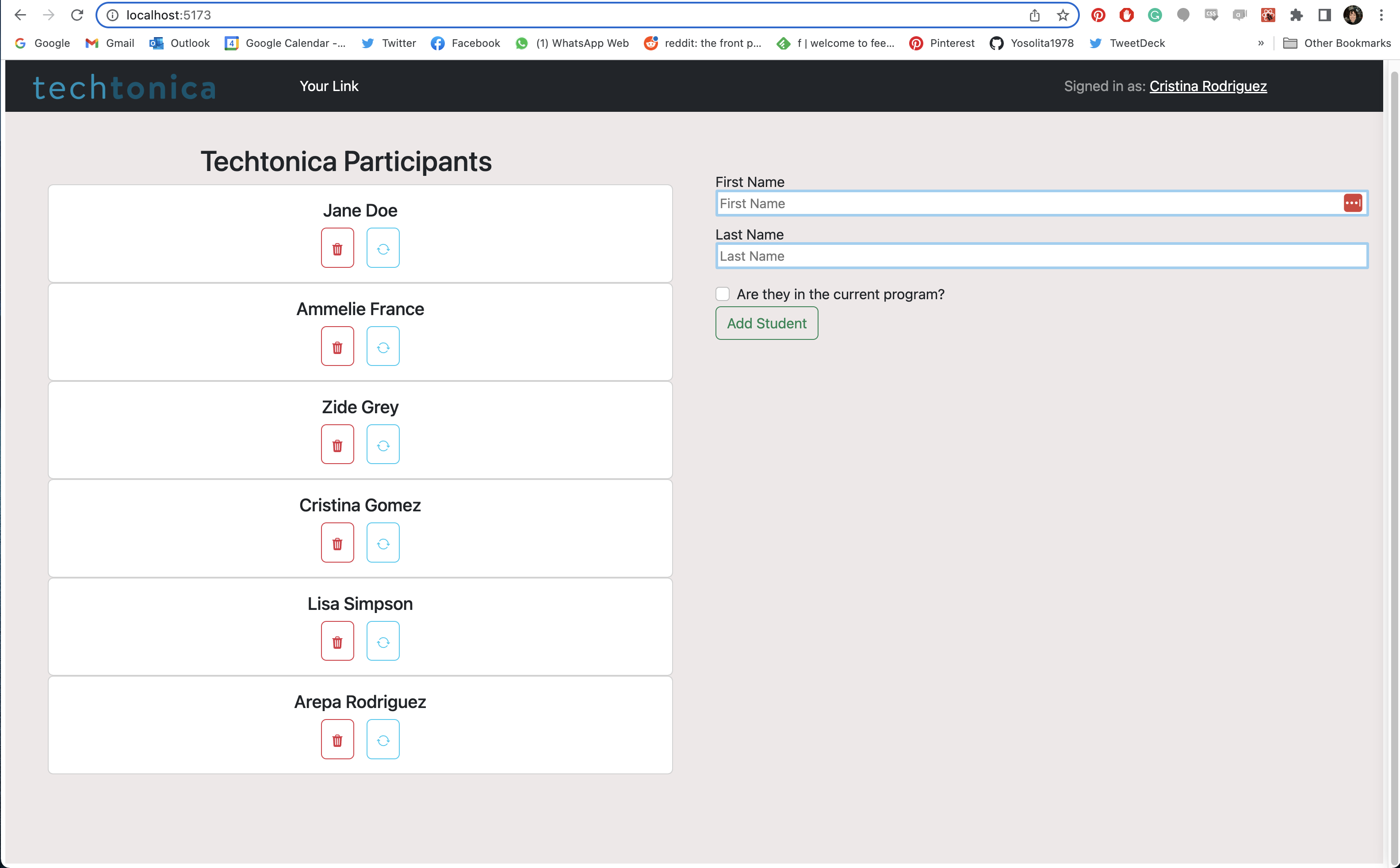Open Chrome three-dot menu
1400x868 pixels.
click(x=1381, y=15)
